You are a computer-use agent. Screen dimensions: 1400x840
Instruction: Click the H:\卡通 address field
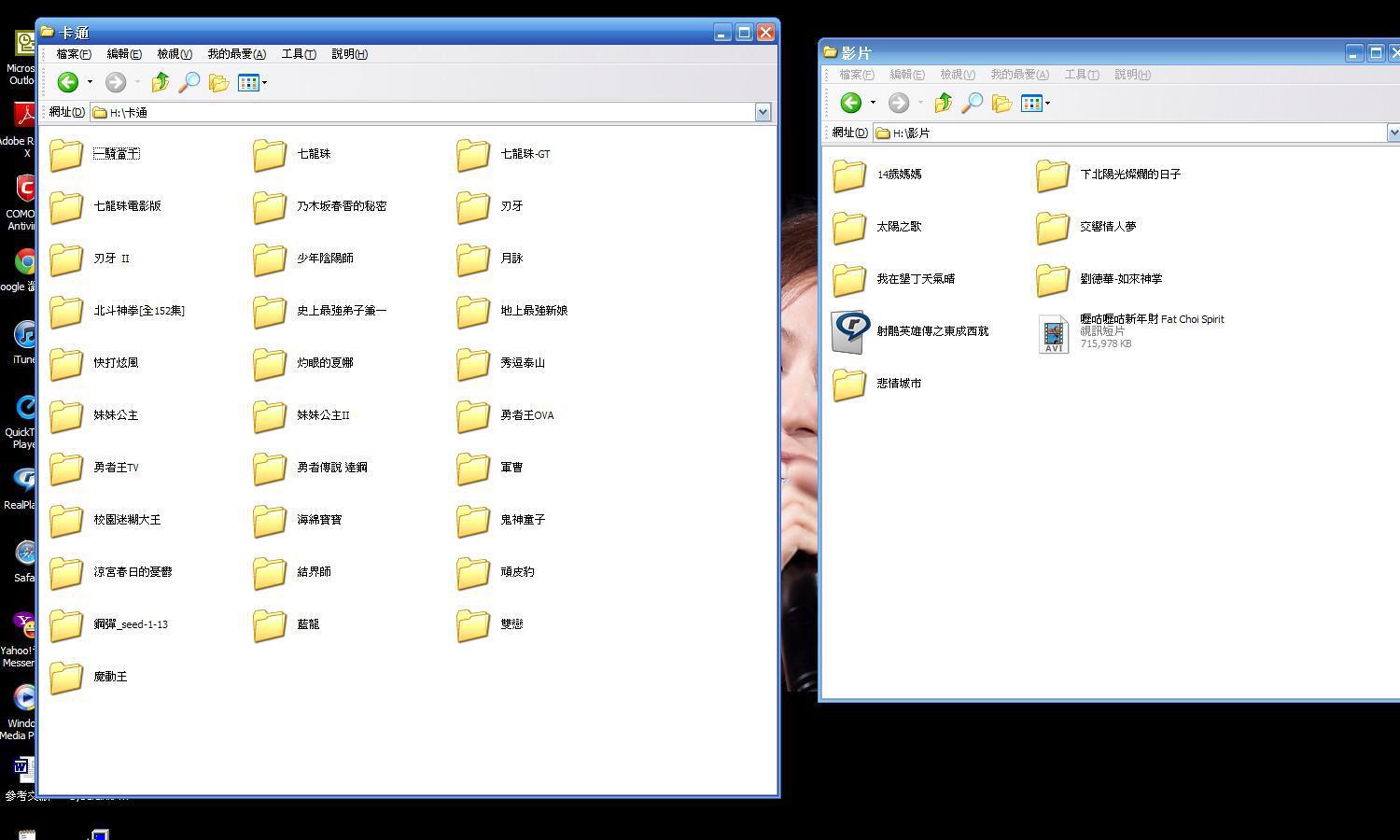[x=420, y=112]
